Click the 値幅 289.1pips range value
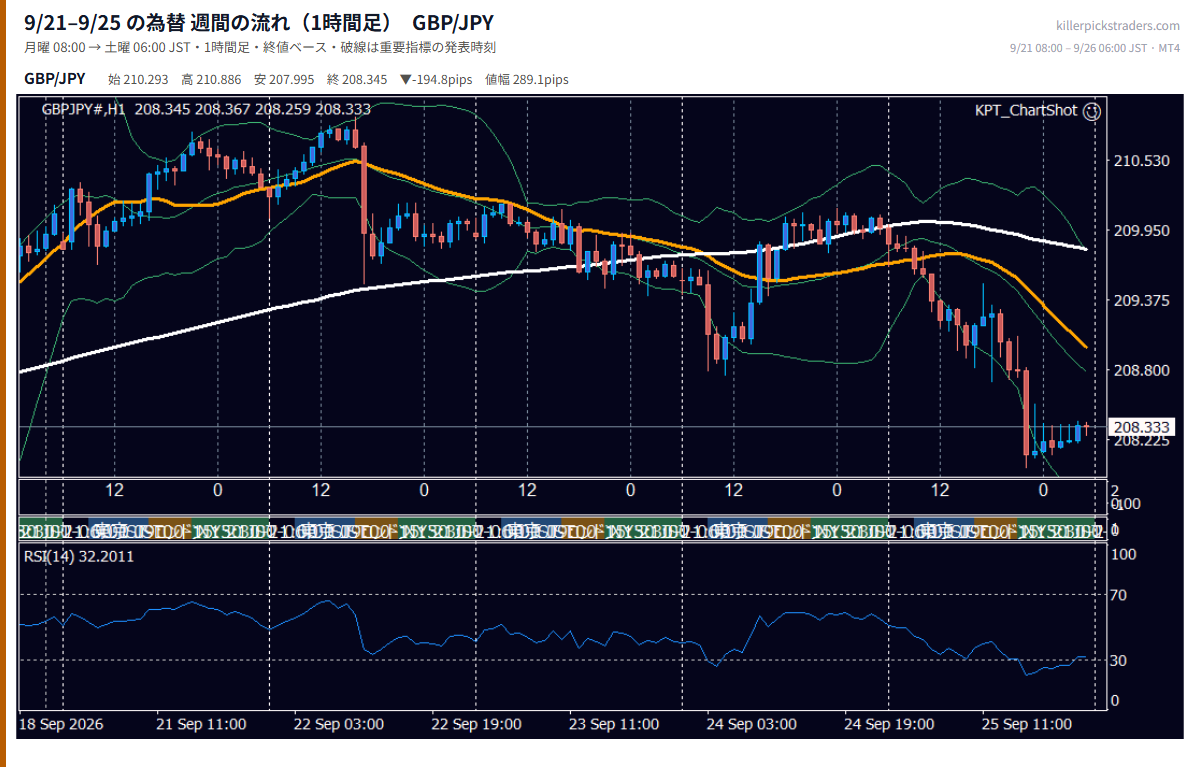The height and width of the screenshot is (767, 1200). pos(527,79)
